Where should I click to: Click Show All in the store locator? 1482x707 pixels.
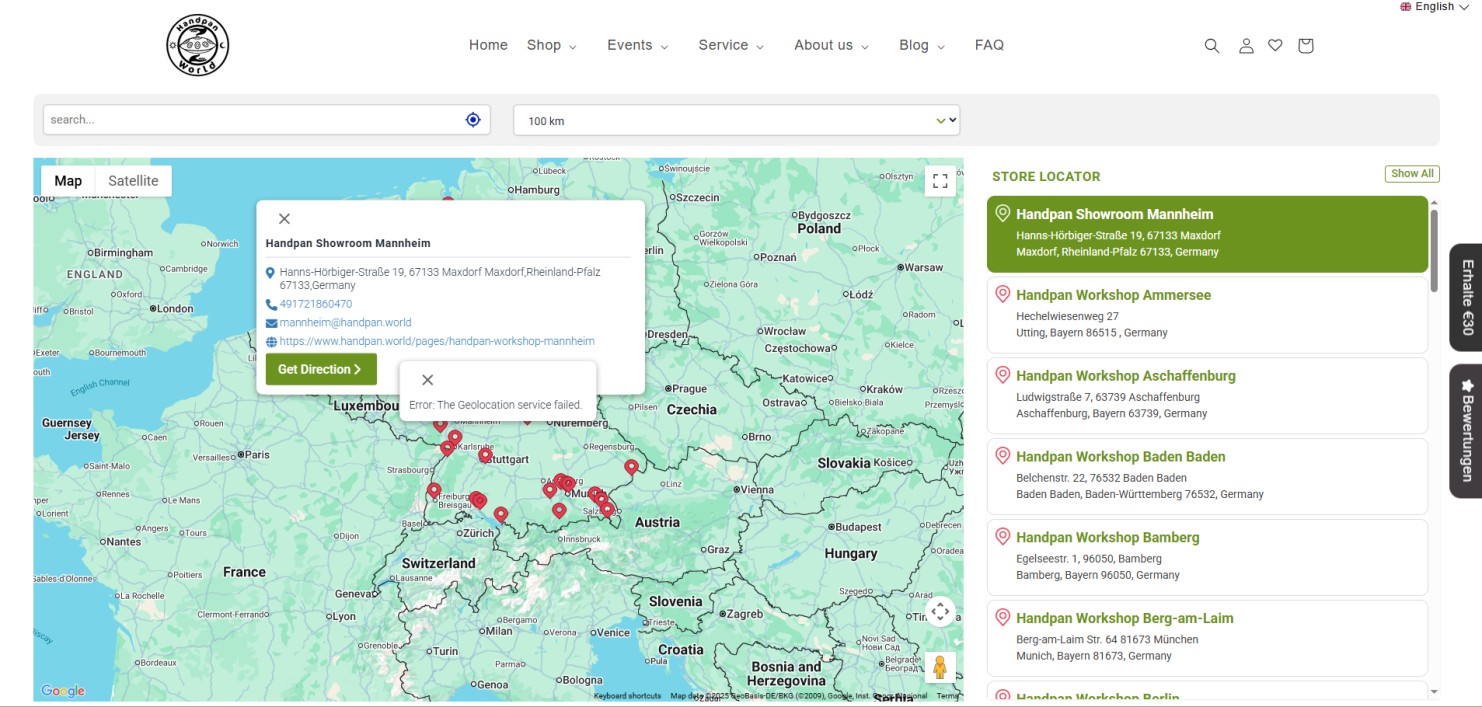(1412, 173)
